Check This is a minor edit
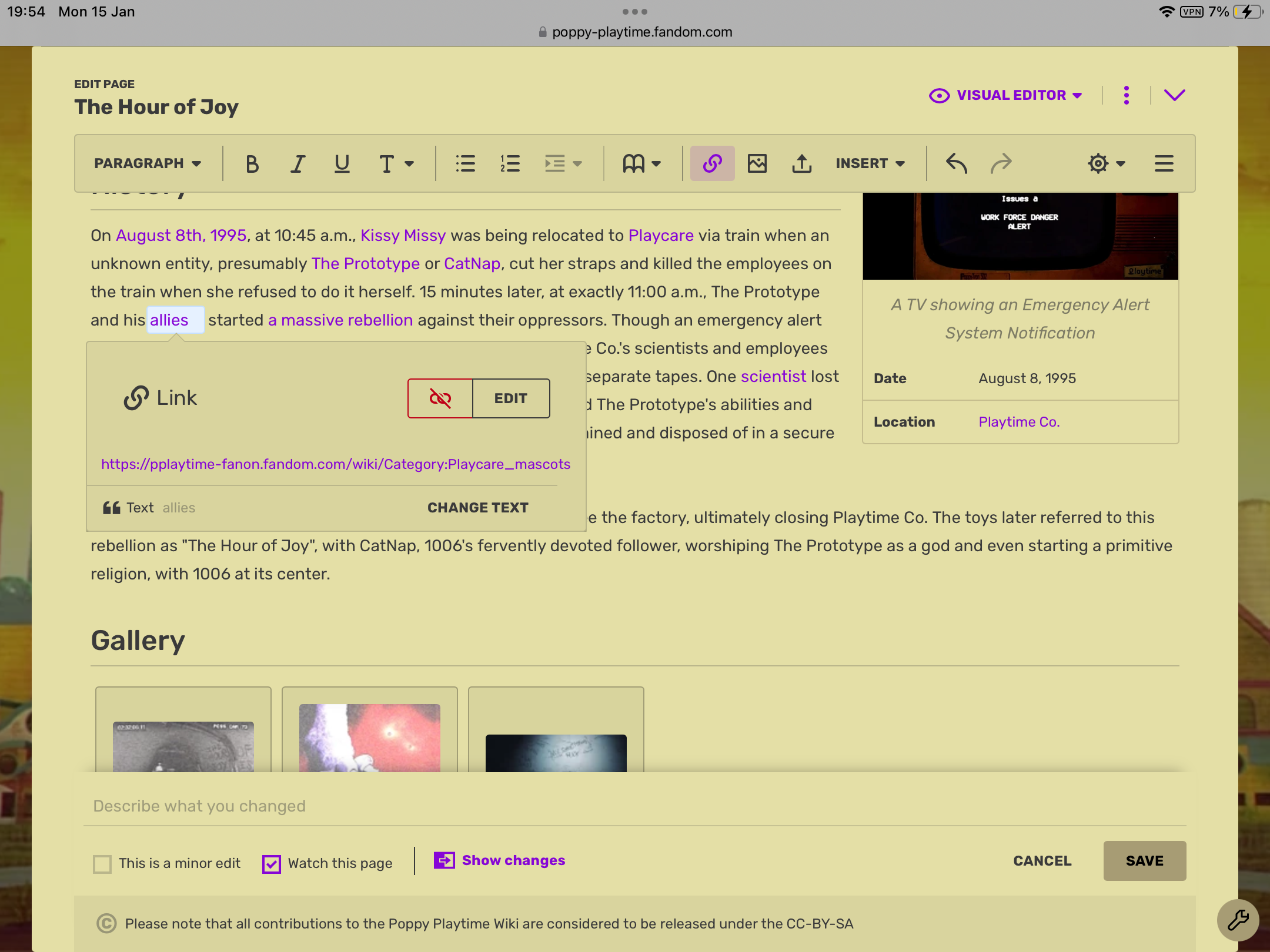Viewport: 1270px width, 952px height. (x=102, y=864)
